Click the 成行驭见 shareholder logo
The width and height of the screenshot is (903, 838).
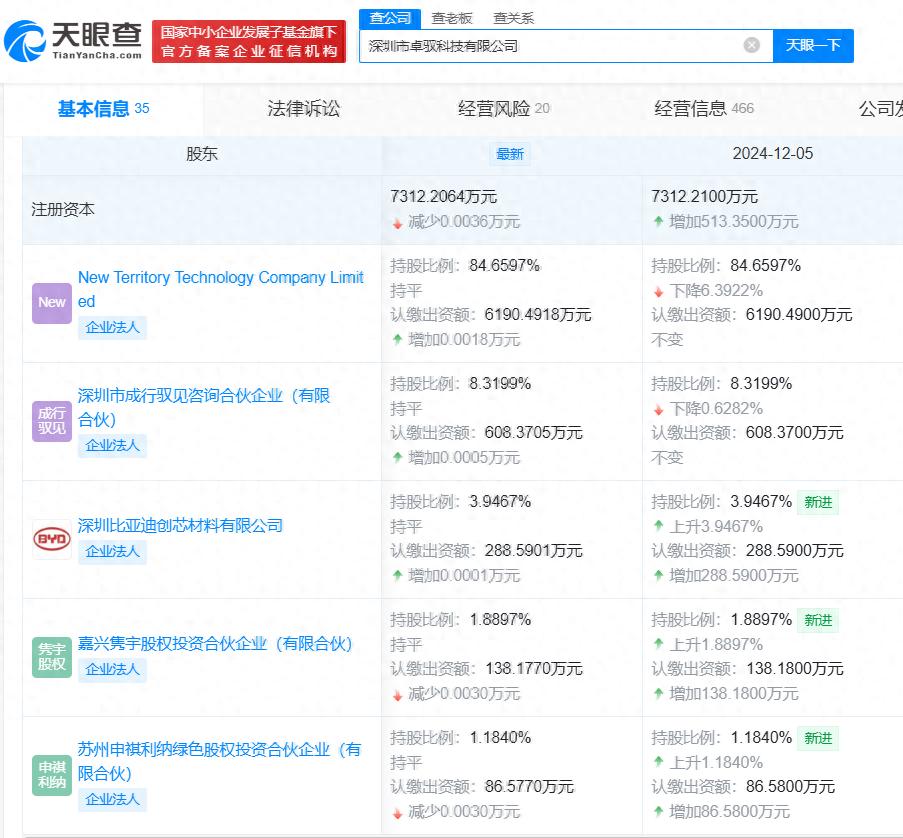tap(52, 421)
